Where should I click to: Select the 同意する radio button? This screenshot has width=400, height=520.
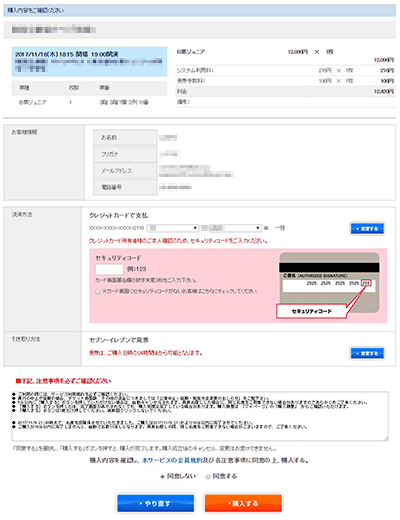point(208,476)
